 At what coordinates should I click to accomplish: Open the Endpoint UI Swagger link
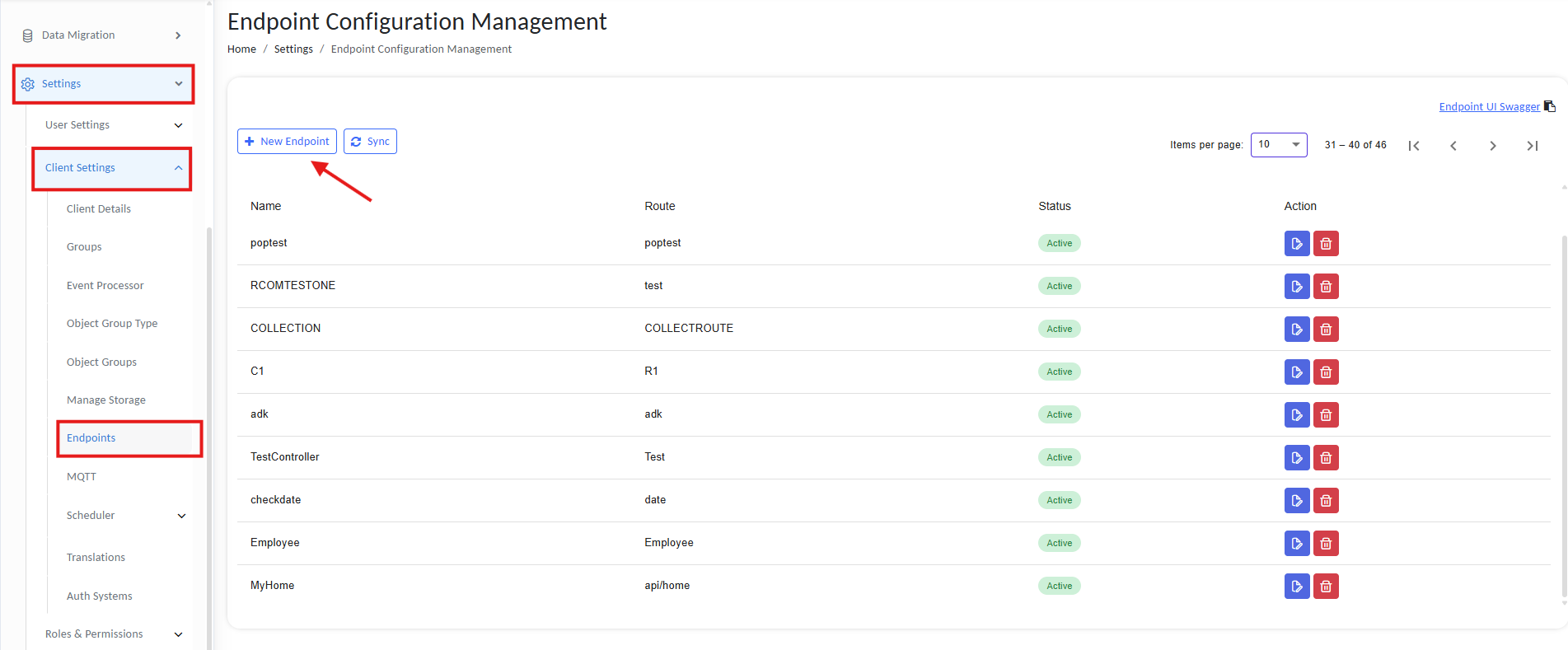pyautogui.click(x=1488, y=107)
